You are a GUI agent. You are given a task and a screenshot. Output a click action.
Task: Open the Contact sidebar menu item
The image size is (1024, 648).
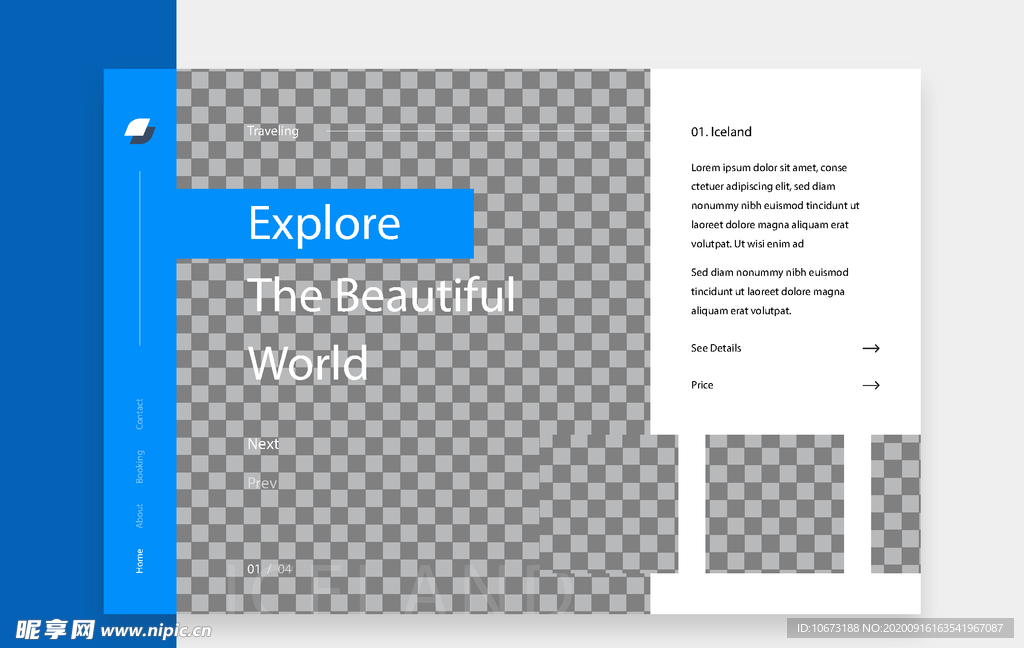coord(140,414)
